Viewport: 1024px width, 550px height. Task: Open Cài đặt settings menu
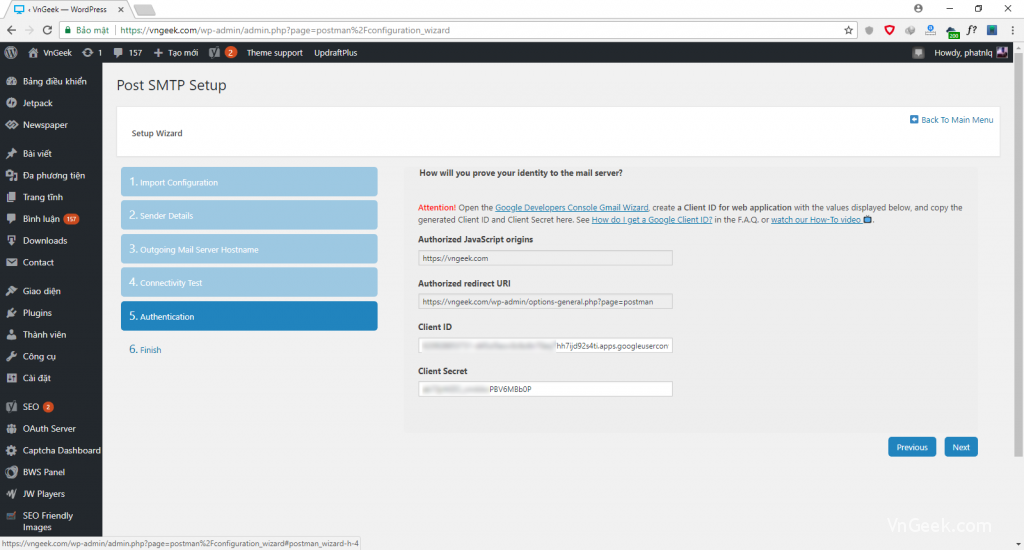coord(51,378)
